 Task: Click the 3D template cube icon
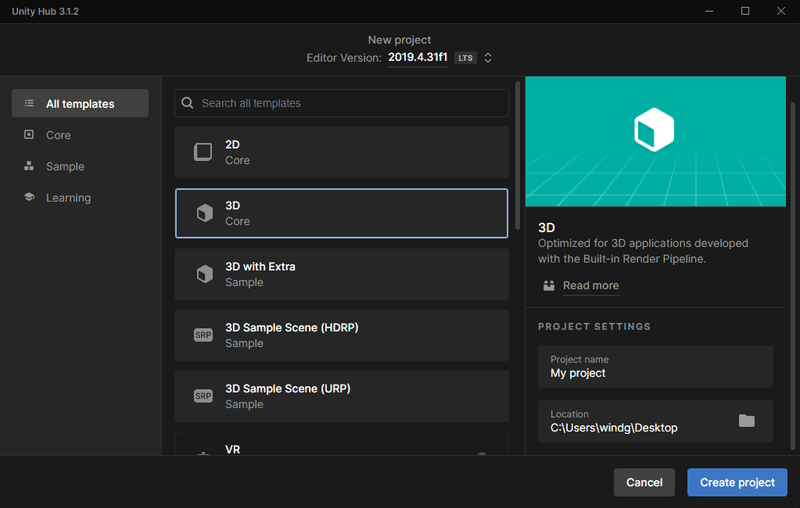(205, 213)
